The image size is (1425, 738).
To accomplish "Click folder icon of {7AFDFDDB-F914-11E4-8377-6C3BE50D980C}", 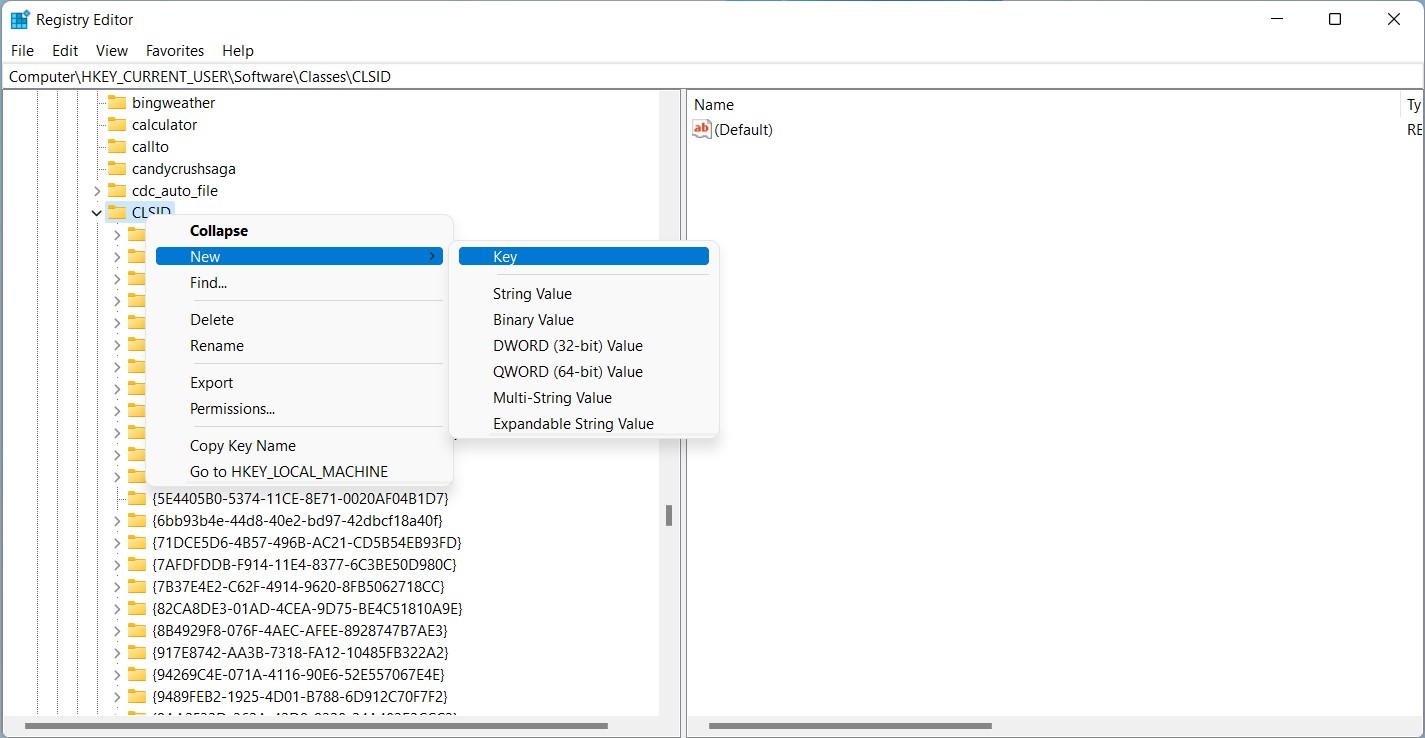I will pyautogui.click(x=137, y=564).
